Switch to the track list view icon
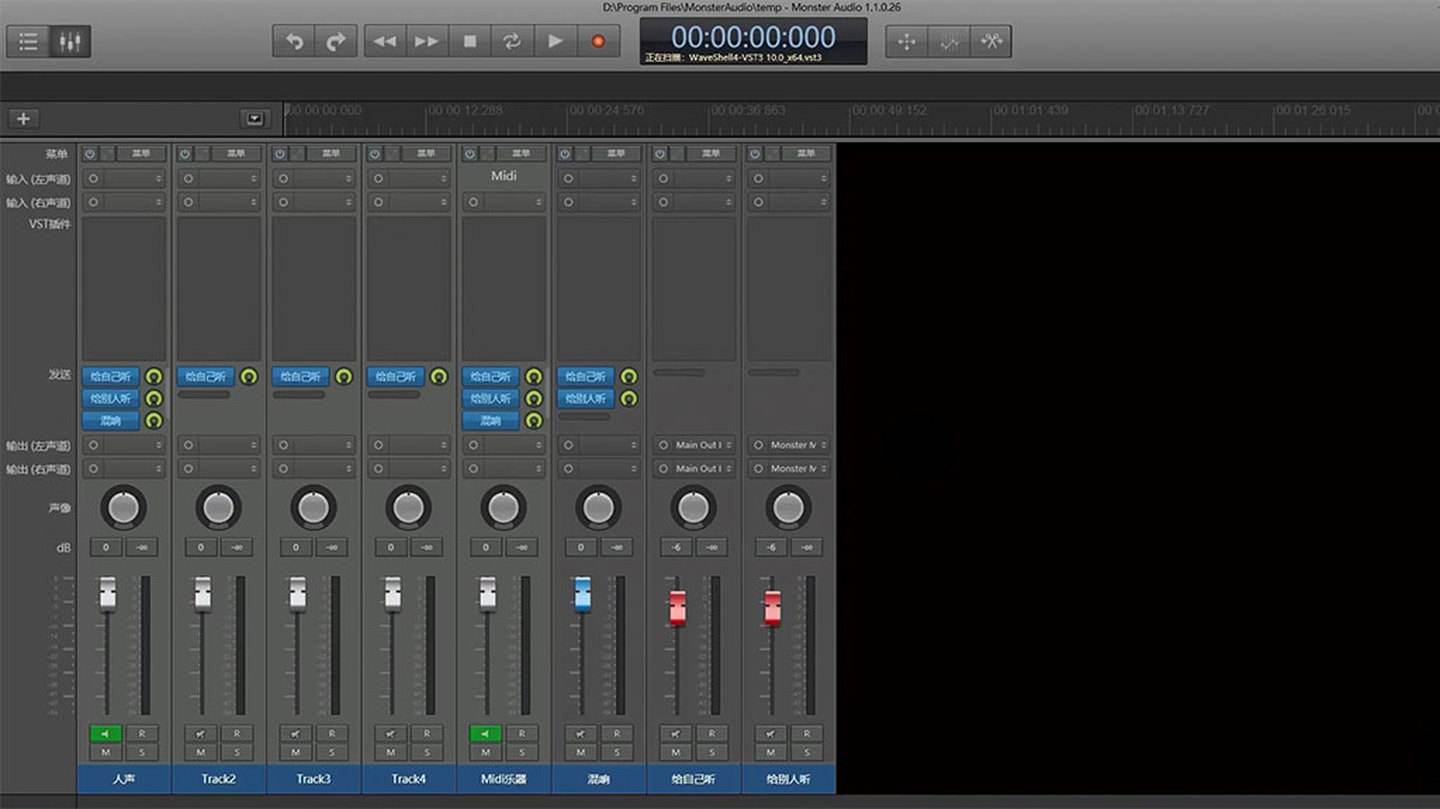 (x=28, y=41)
